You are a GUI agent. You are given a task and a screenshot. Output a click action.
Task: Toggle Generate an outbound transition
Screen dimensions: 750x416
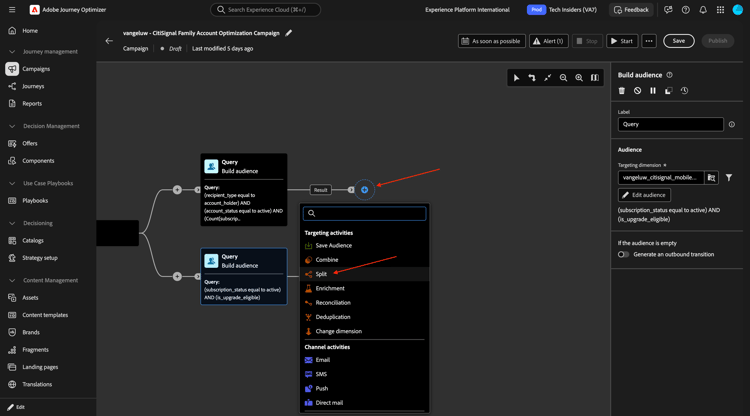tap(623, 254)
